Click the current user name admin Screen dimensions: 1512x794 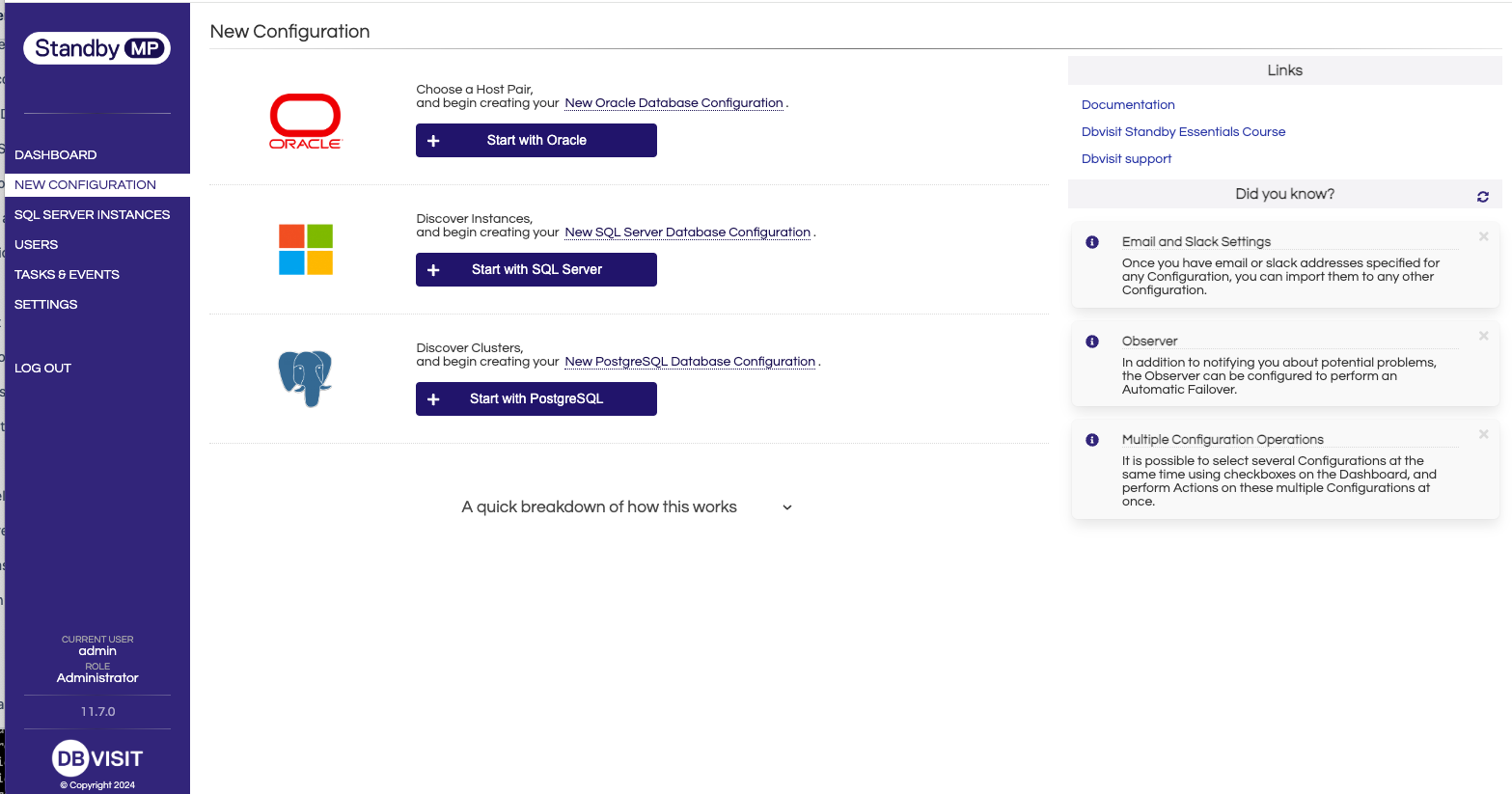(97, 651)
